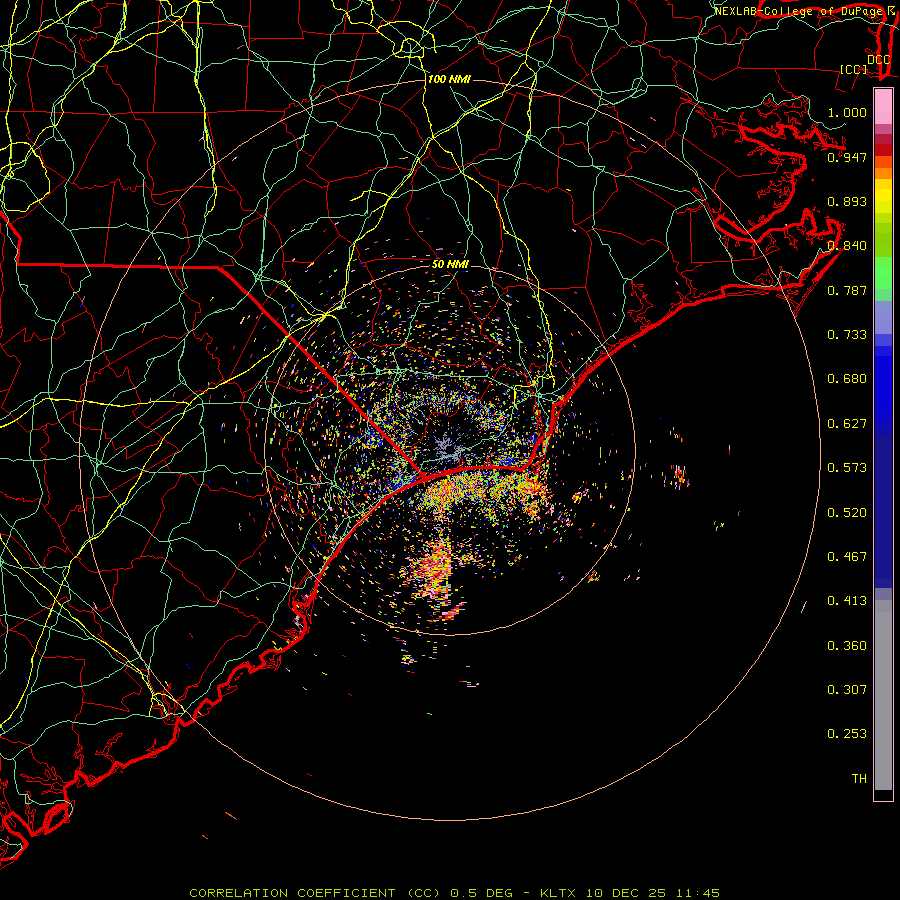
Task: Click the 0.627 legend value
Action: pos(847,424)
